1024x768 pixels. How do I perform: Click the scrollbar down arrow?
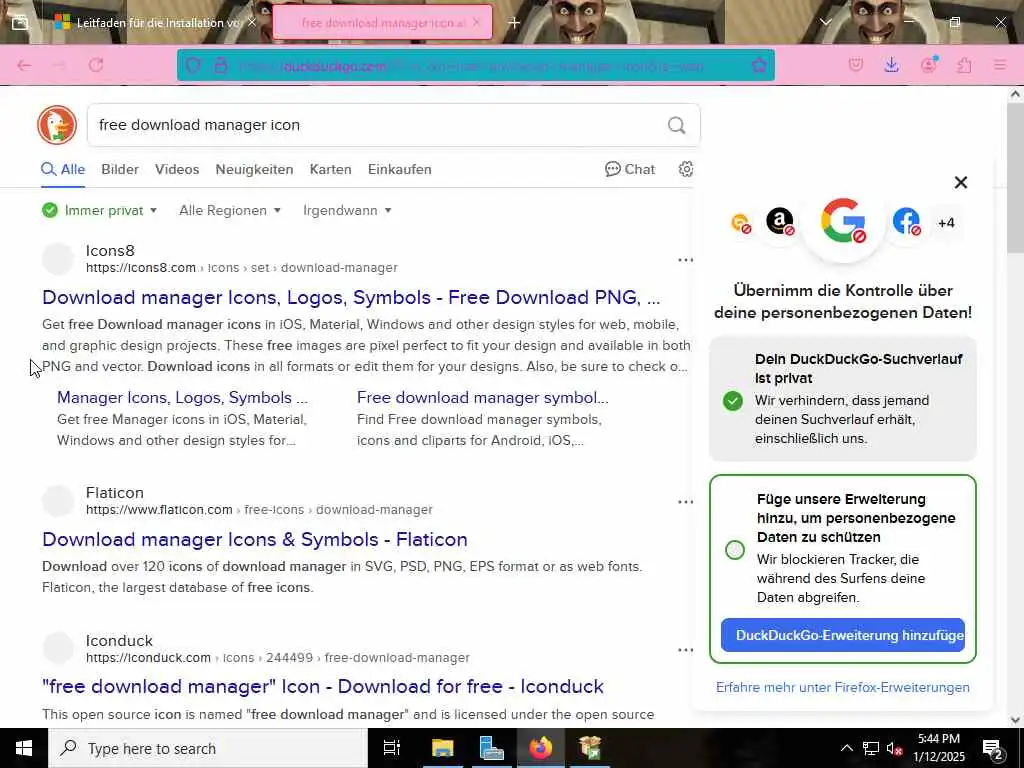click(x=1016, y=720)
